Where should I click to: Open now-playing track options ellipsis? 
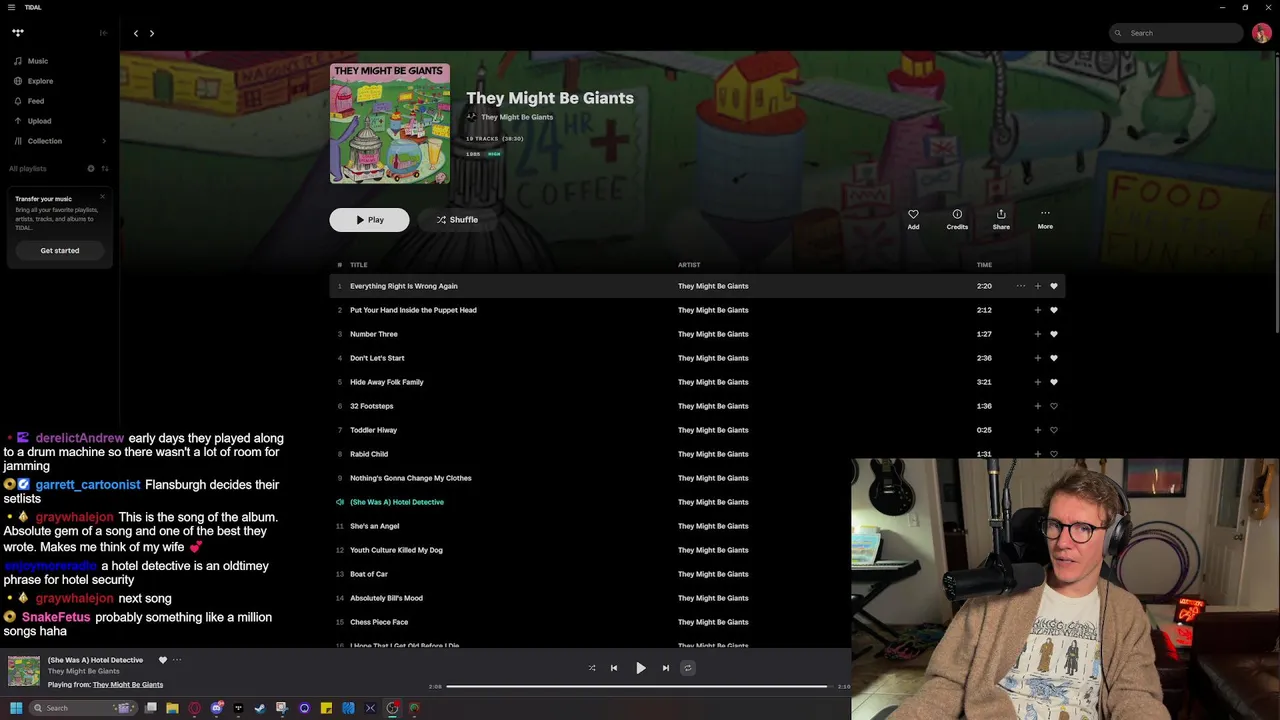[x=177, y=660]
